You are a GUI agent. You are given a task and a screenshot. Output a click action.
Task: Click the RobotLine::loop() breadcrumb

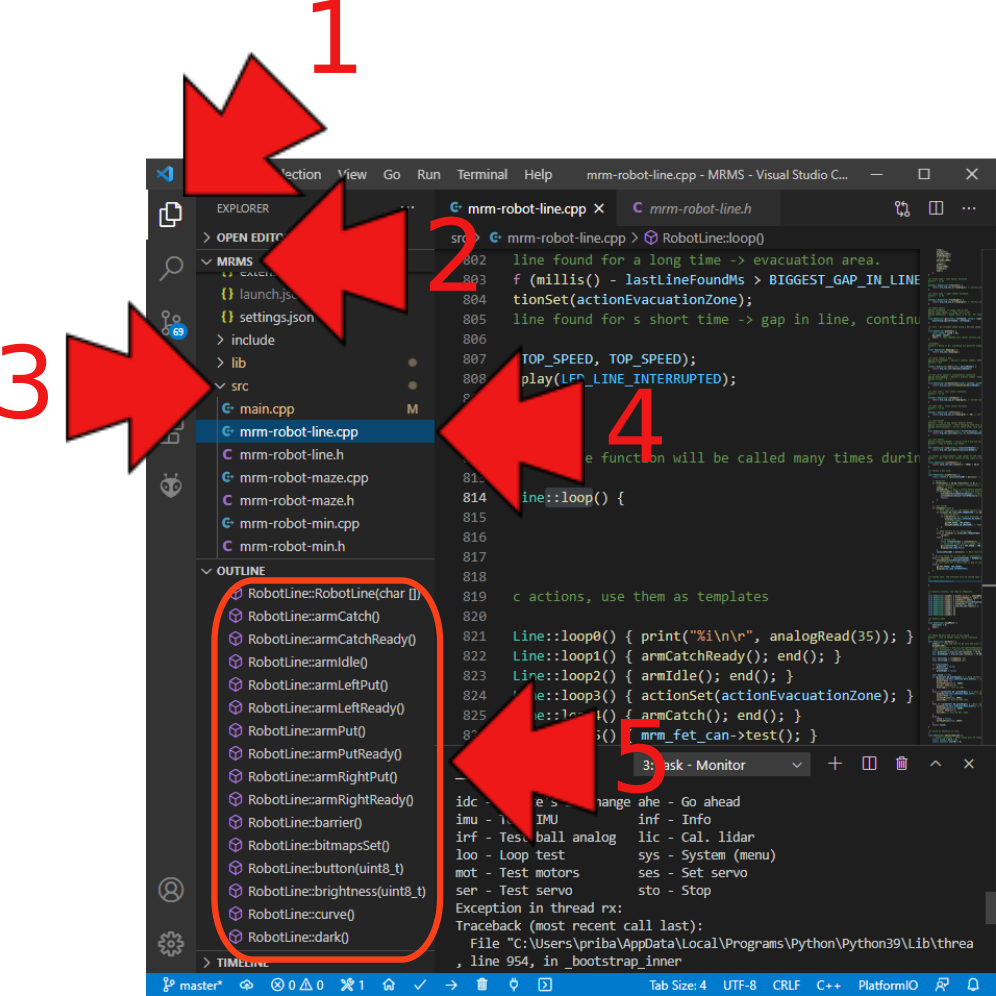click(704, 238)
